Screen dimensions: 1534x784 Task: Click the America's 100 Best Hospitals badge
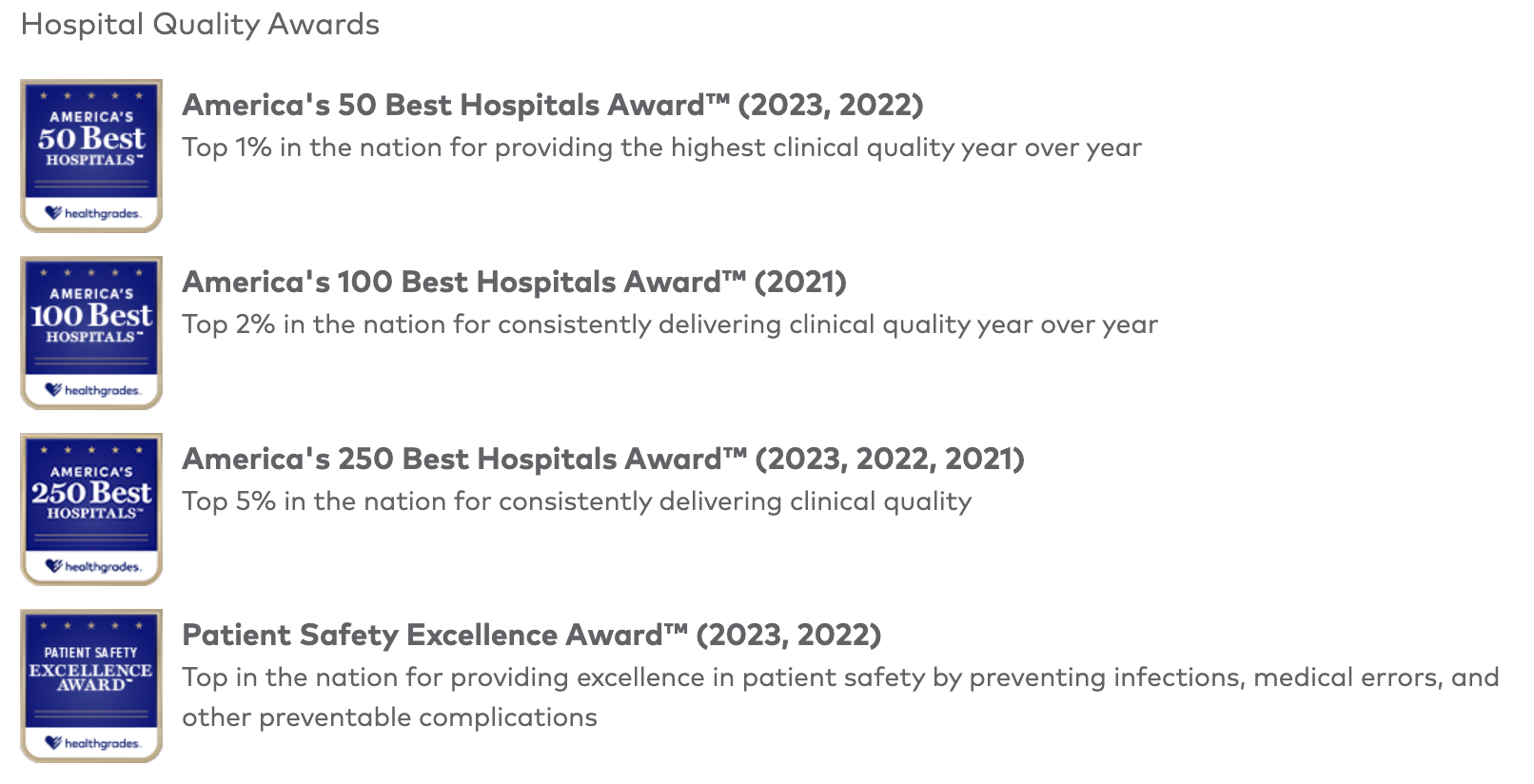91,333
